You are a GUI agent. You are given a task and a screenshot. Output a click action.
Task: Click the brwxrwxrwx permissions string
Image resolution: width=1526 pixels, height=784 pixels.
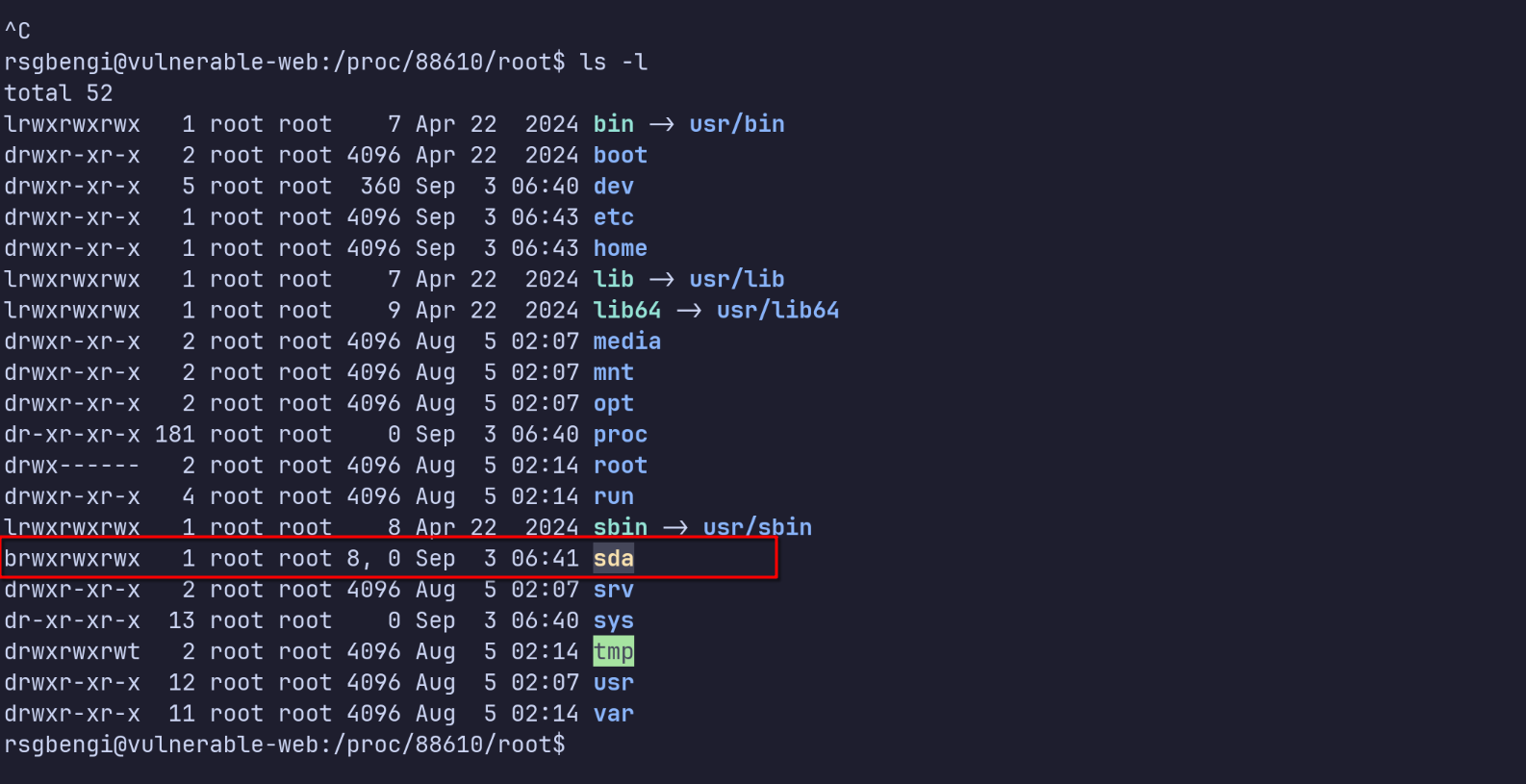click(x=72, y=559)
